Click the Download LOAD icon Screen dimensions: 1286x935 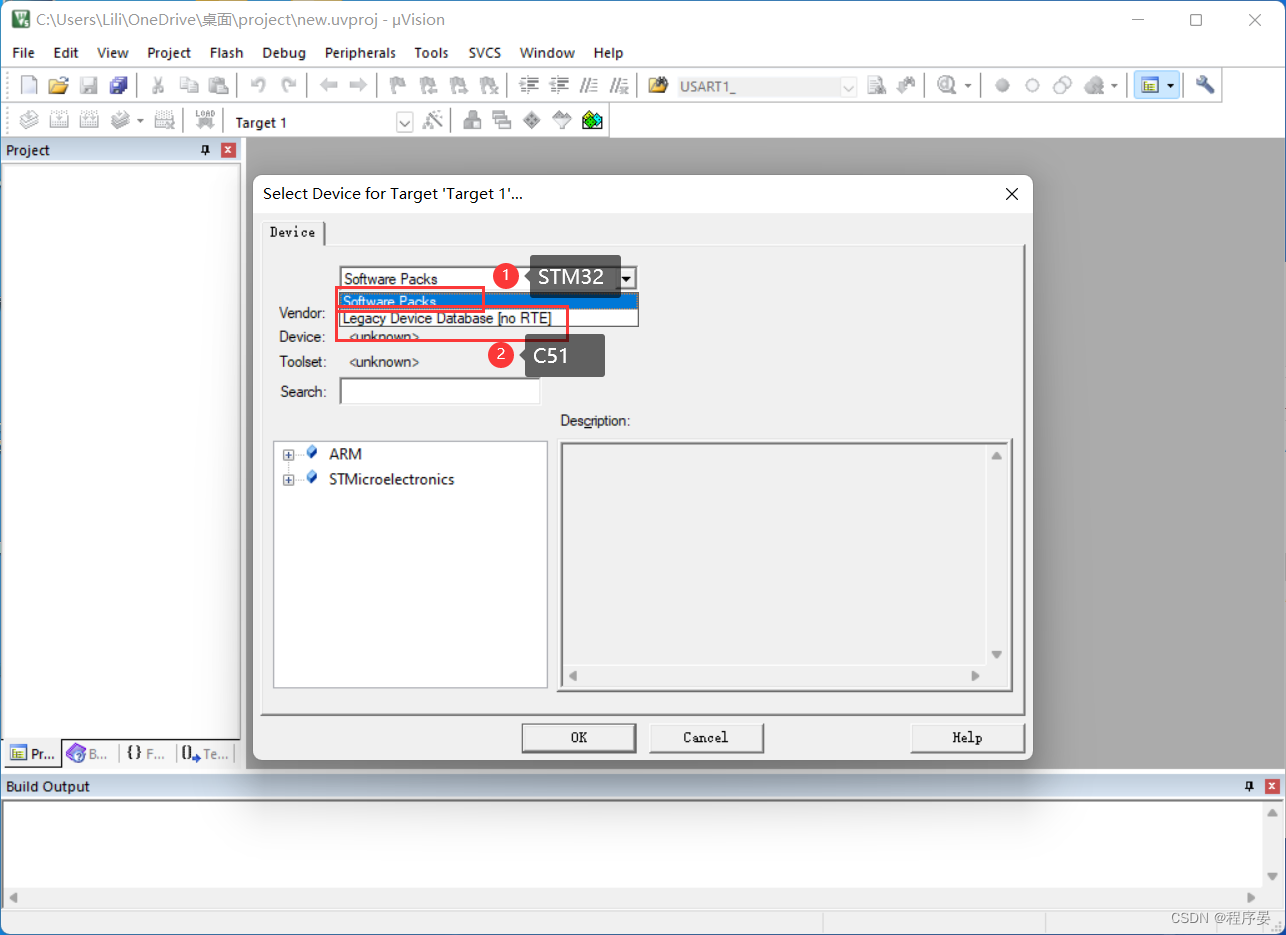coord(205,121)
